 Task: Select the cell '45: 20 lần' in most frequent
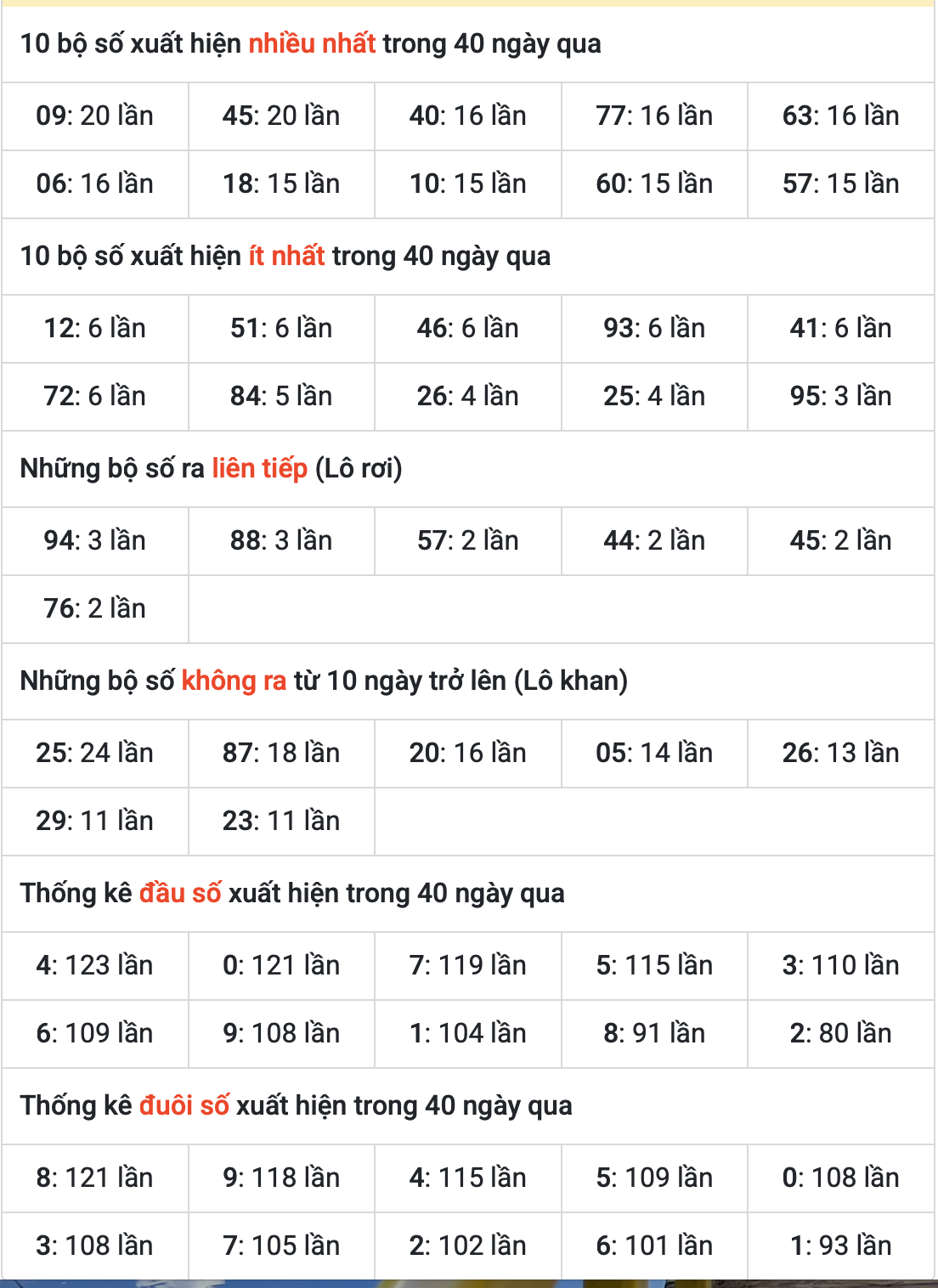[281, 116]
